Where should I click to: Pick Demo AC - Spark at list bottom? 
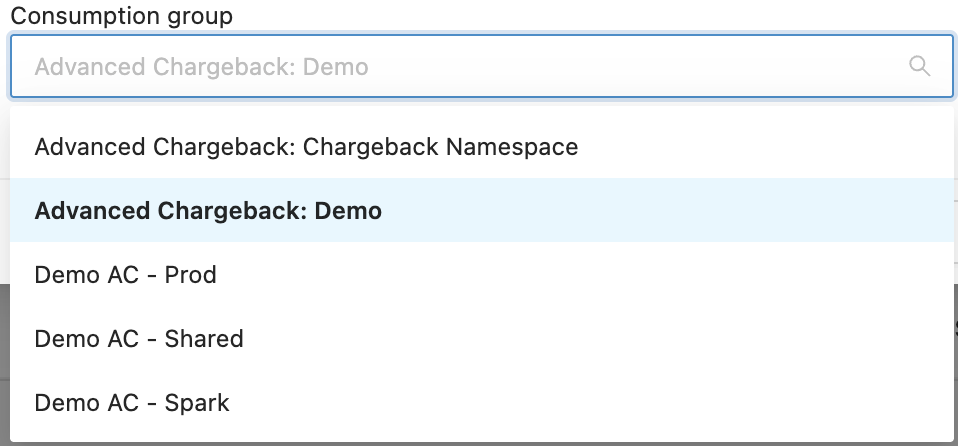pos(132,403)
